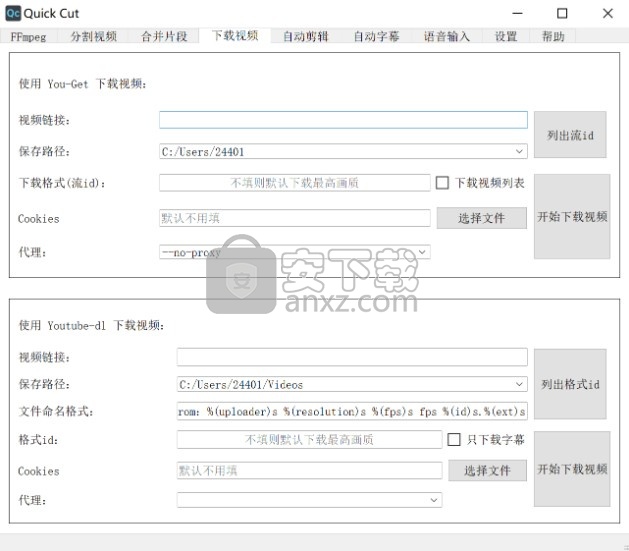Click the You-Get 视频链接 input field

tap(343, 120)
